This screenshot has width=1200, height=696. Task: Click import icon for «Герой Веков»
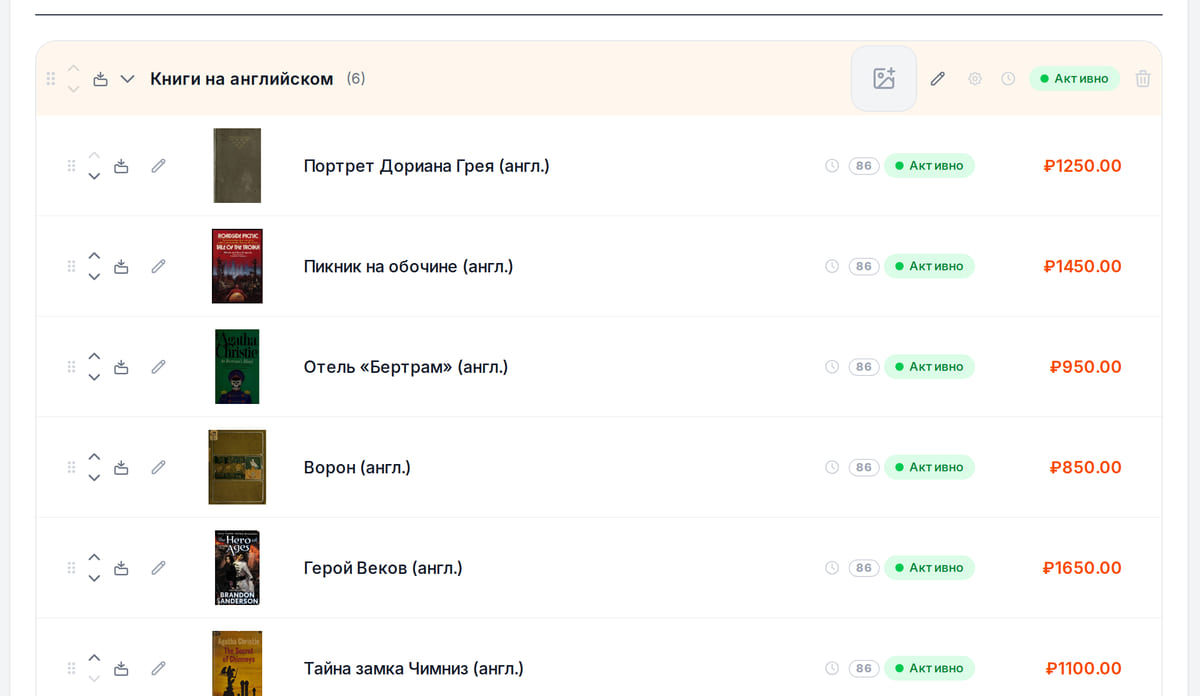121,568
